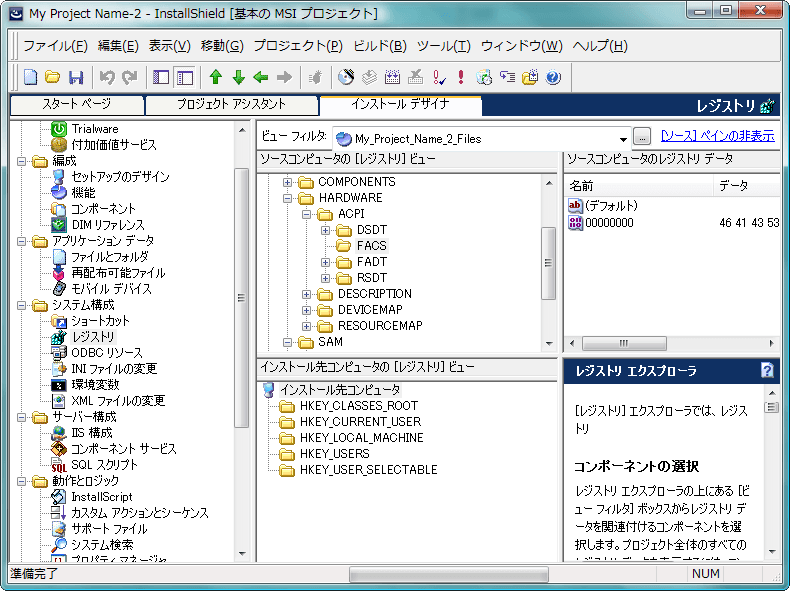This screenshot has height=591, width=790.
Task: Click the registry data horizontal scrollbar thumb
Action: click(x=624, y=344)
